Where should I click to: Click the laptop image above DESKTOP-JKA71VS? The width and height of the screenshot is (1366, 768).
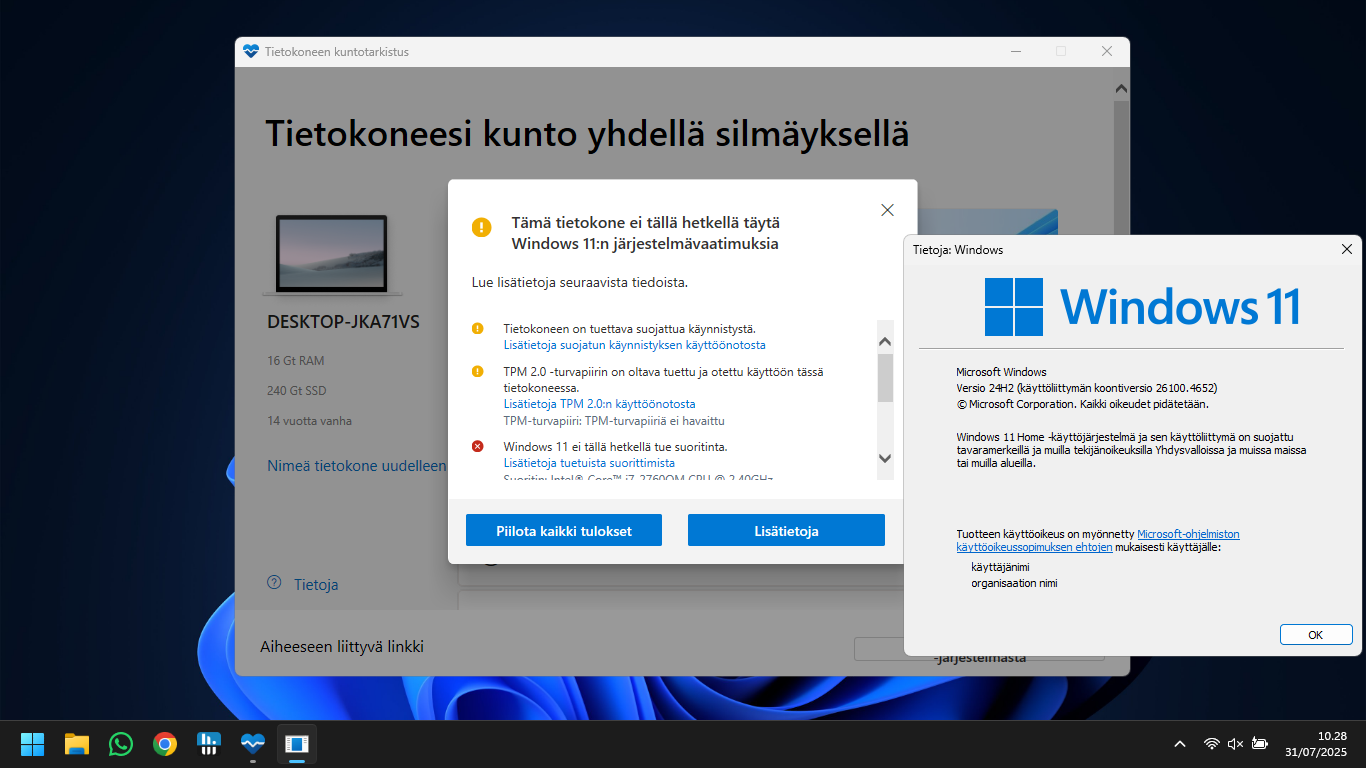(332, 253)
